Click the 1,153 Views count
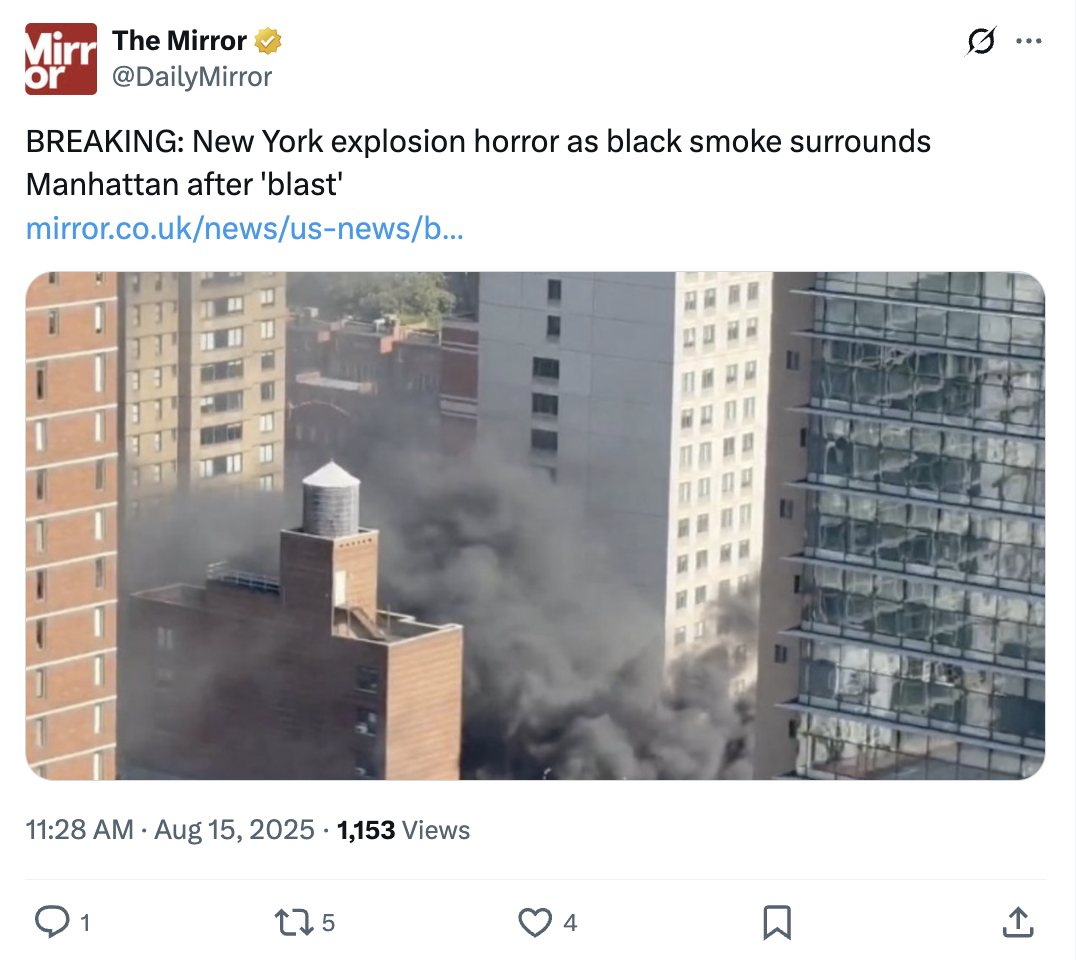The image size is (1076, 960). pyautogui.click(x=404, y=830)
